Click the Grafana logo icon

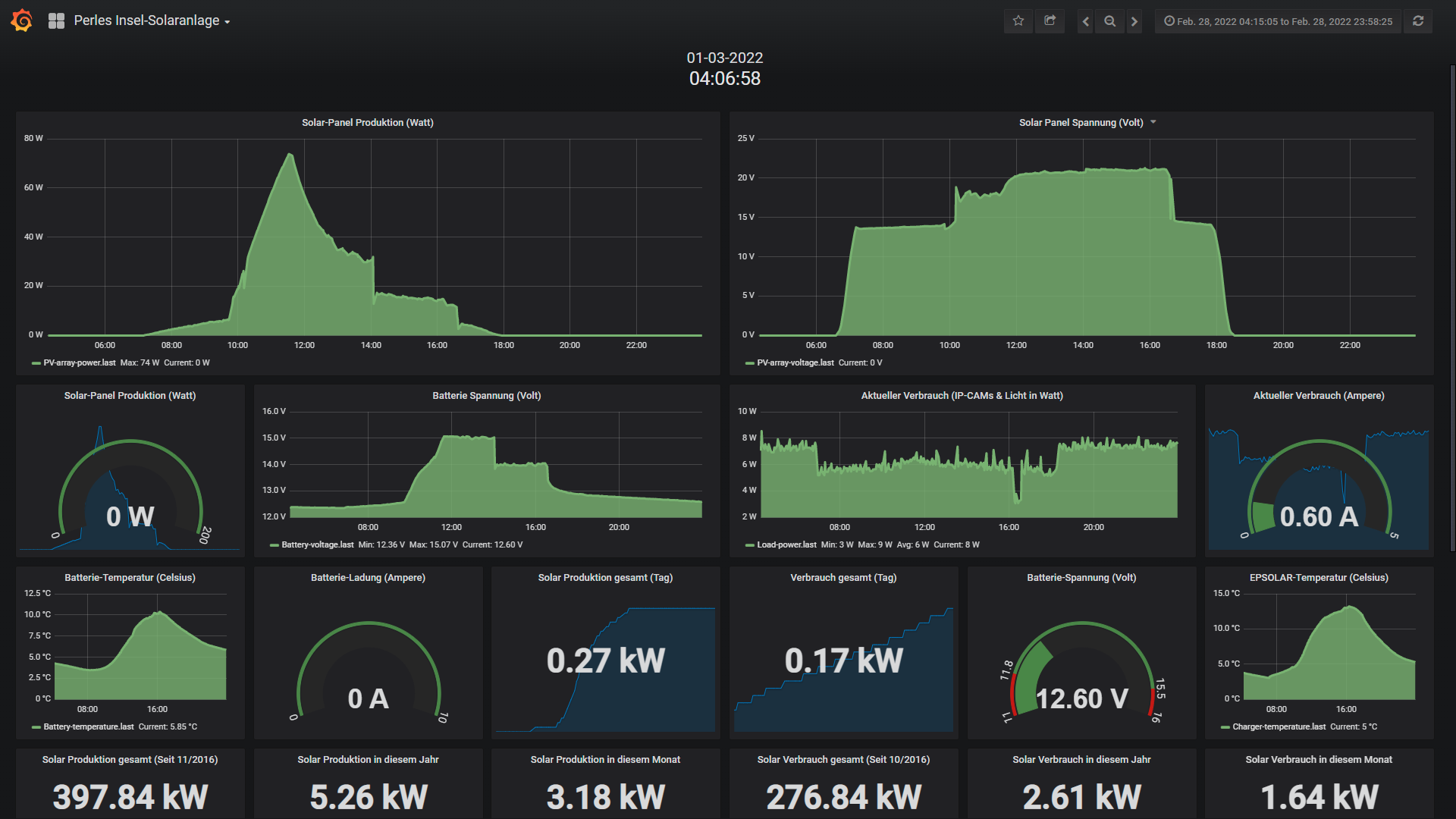click(x=21, y=20)
